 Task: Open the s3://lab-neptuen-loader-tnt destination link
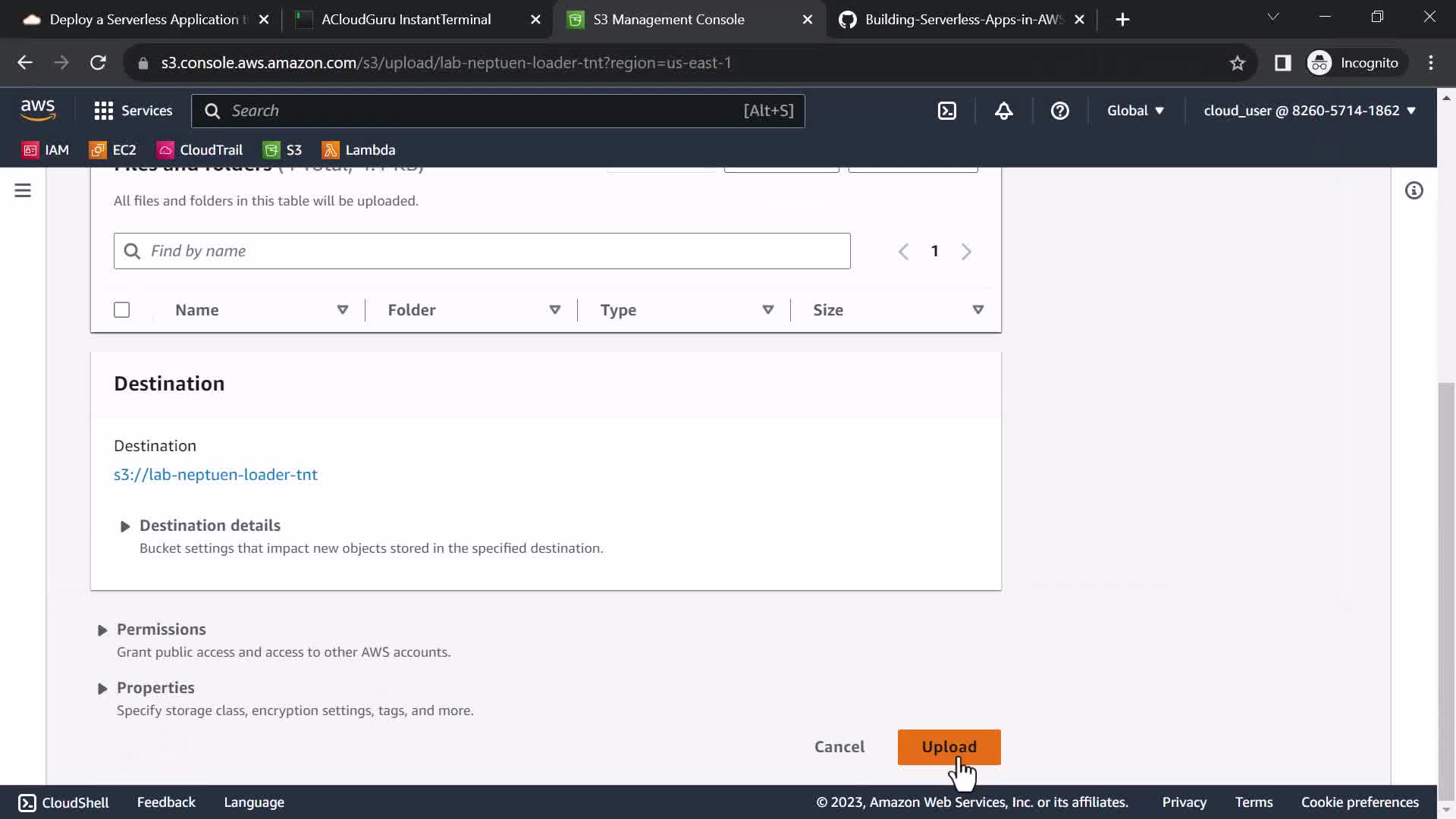point(215,475)
